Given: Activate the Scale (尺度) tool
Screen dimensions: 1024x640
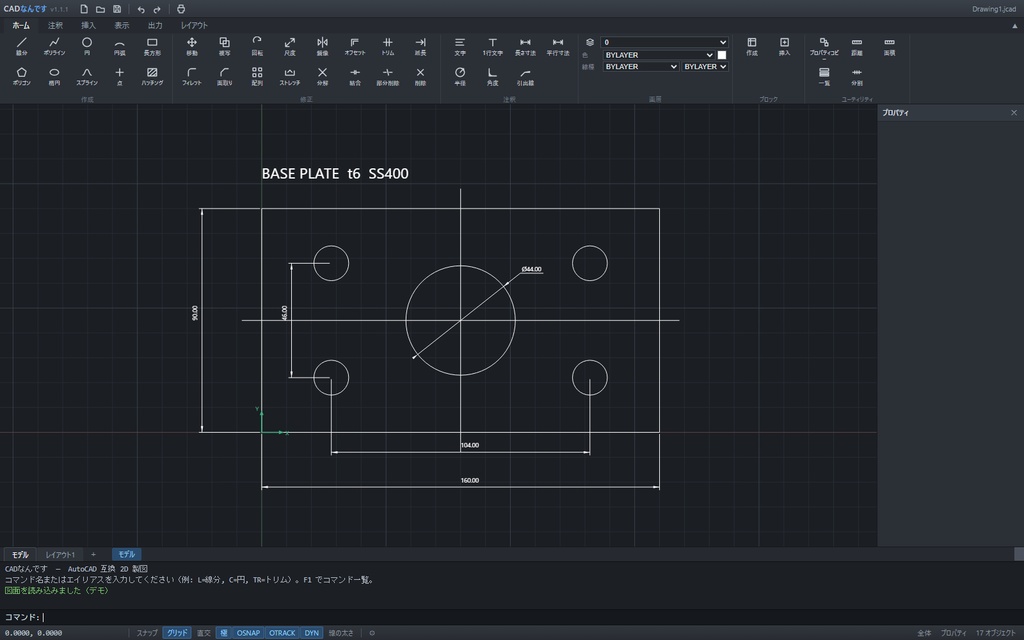Looking at the screenshot, I should click(290, 46).
